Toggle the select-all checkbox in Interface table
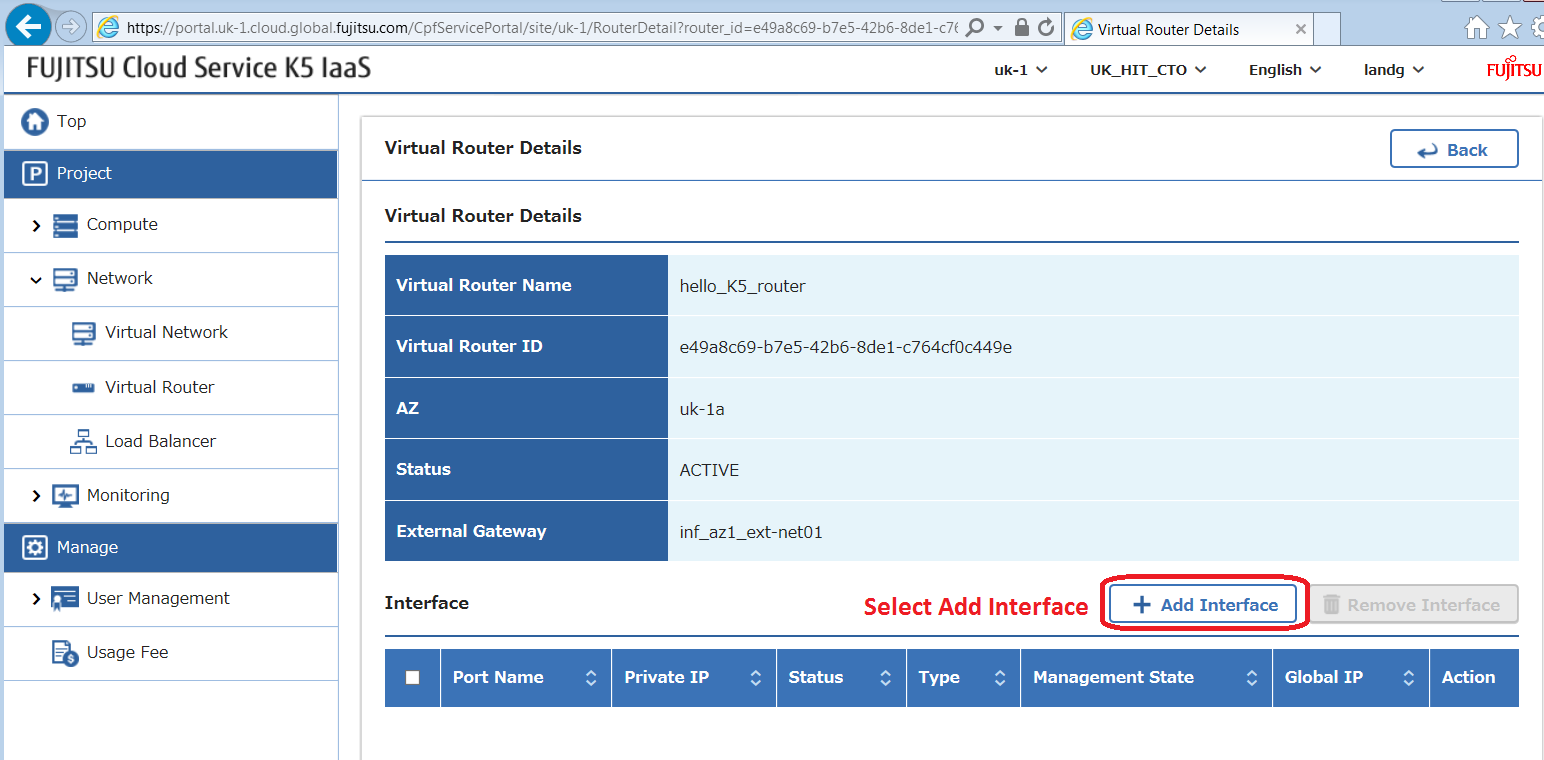This screenshot has width=1544, height=760. click(412, 678)
